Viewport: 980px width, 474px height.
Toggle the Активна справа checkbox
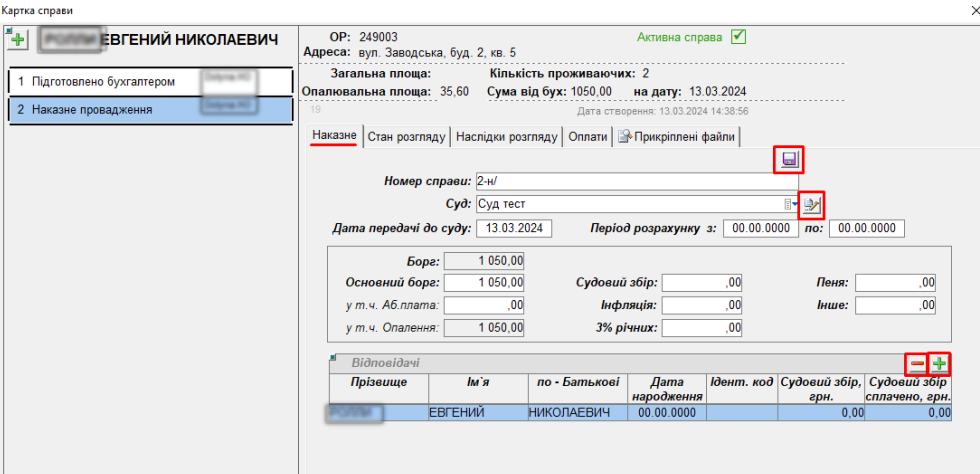[x=739, y=37]
